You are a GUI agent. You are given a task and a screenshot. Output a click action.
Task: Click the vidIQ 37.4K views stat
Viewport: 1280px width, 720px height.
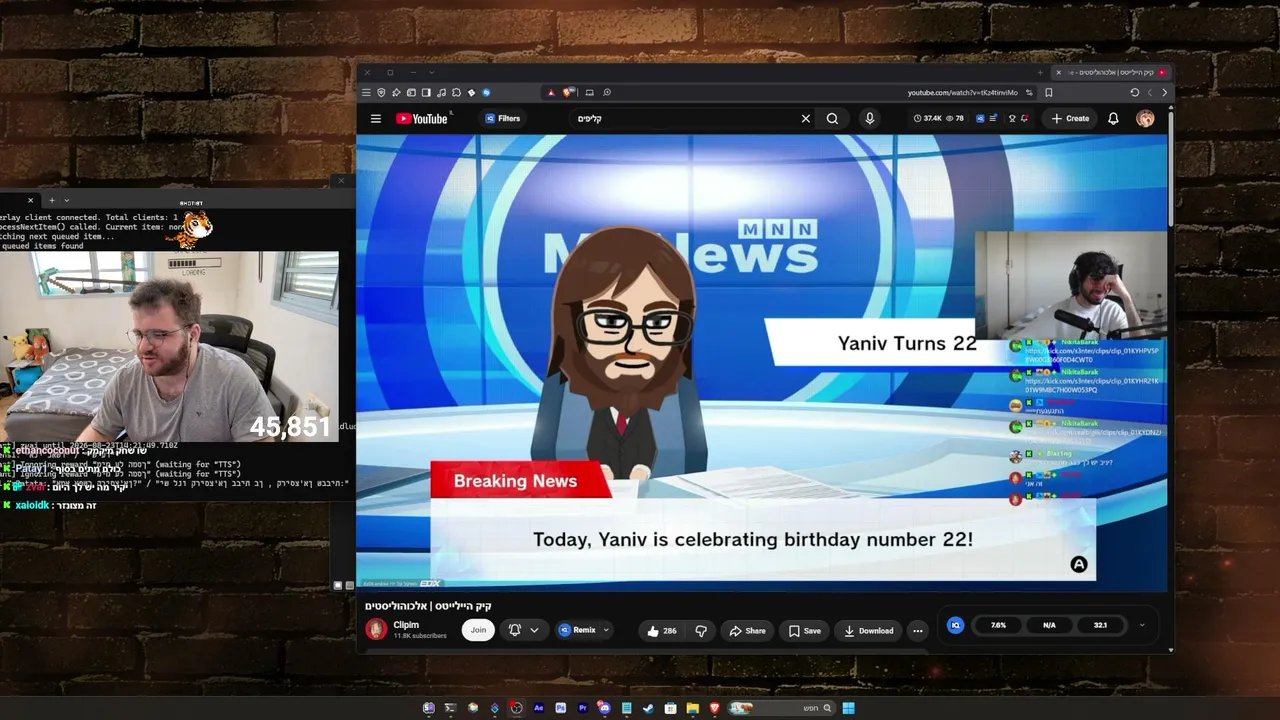[x=927, y=119]
